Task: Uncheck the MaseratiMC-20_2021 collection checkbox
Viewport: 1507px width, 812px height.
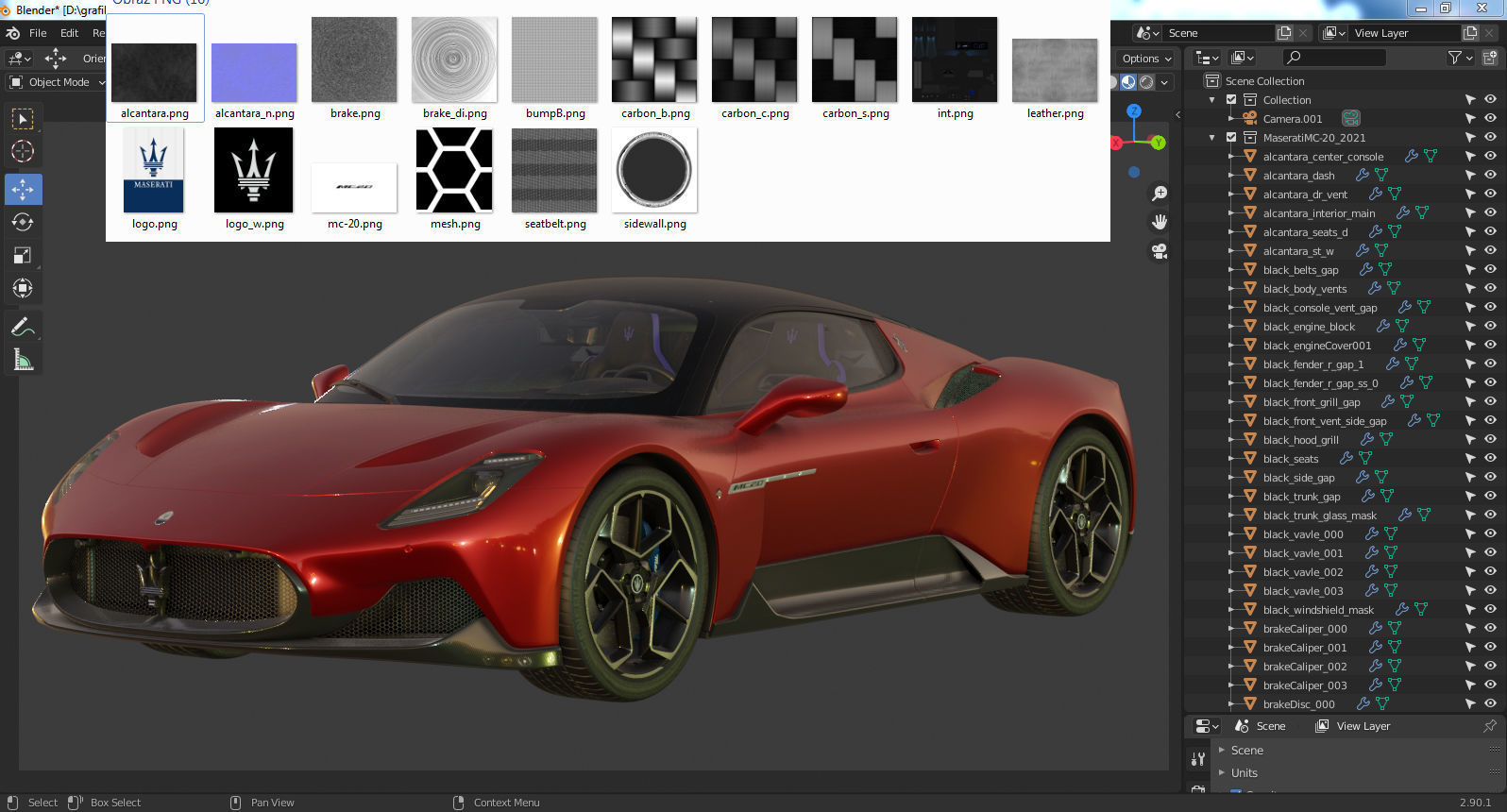Action: pyautogui.click(x=1231, y=138)
